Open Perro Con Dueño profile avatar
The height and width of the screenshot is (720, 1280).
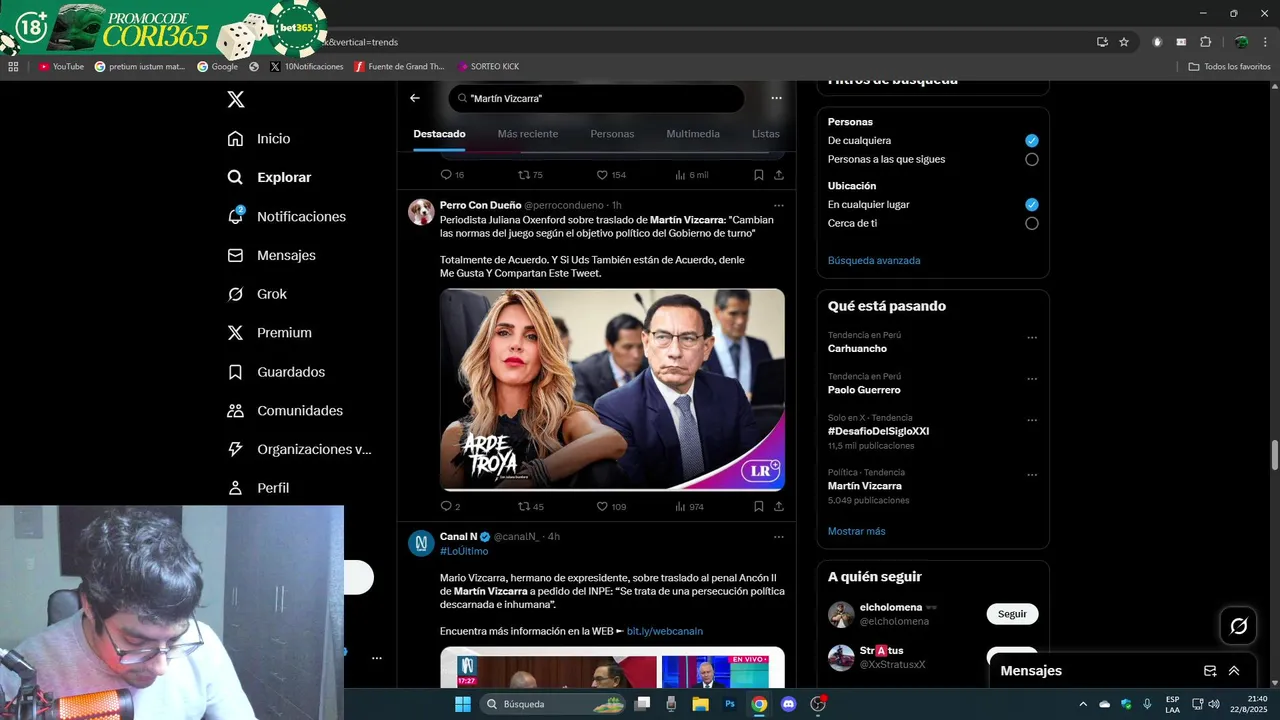(421, 211)
